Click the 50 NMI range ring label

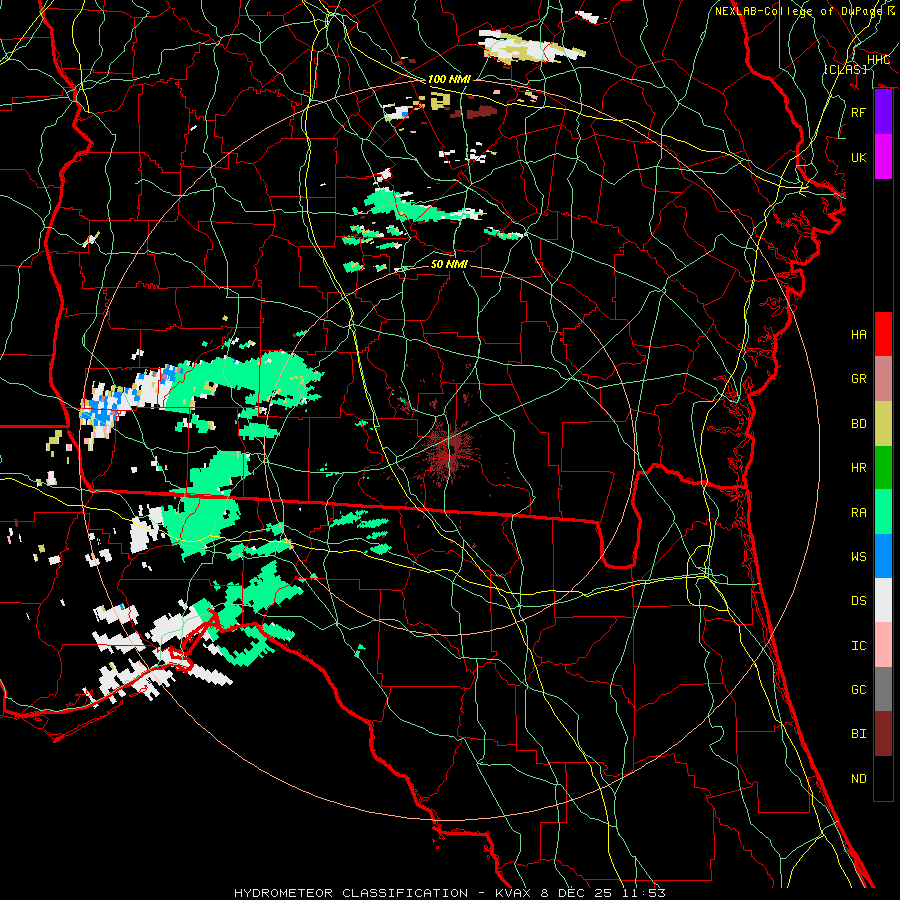[x=449, y=264]
